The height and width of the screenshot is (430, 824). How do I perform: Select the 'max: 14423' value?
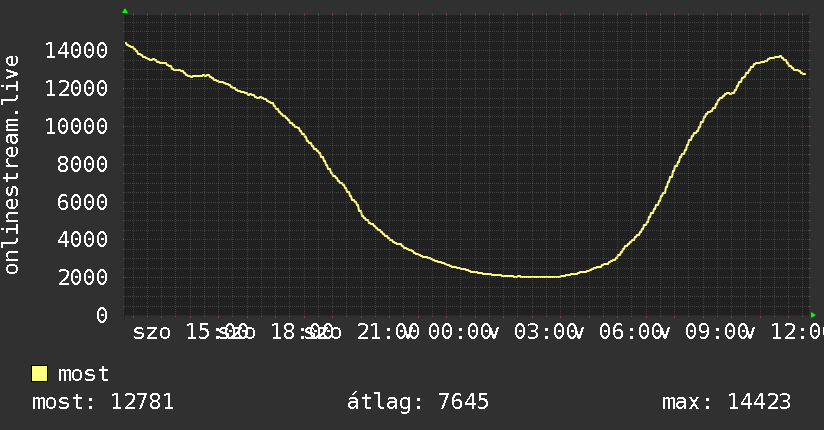[x=726, y=402]
